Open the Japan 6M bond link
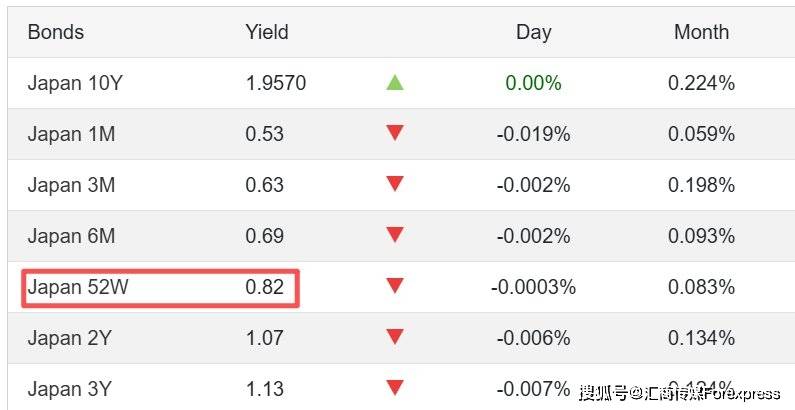This screenshot has height=410, width=795. pos(71,236)
